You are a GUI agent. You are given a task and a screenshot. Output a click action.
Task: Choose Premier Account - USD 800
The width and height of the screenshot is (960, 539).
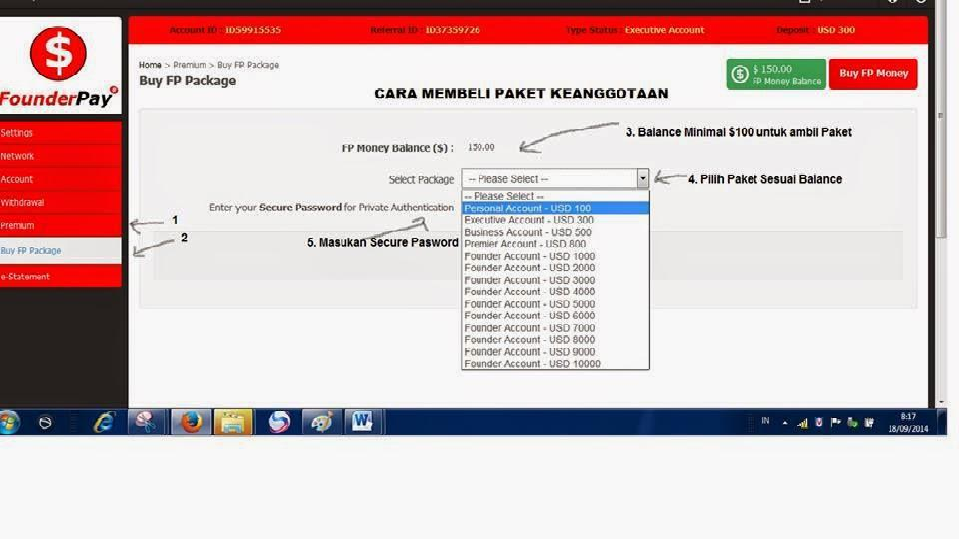(555, 244)
